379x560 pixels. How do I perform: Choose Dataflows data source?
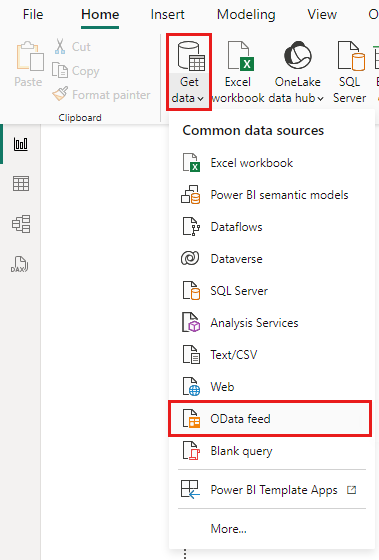[x=272, y=227]
